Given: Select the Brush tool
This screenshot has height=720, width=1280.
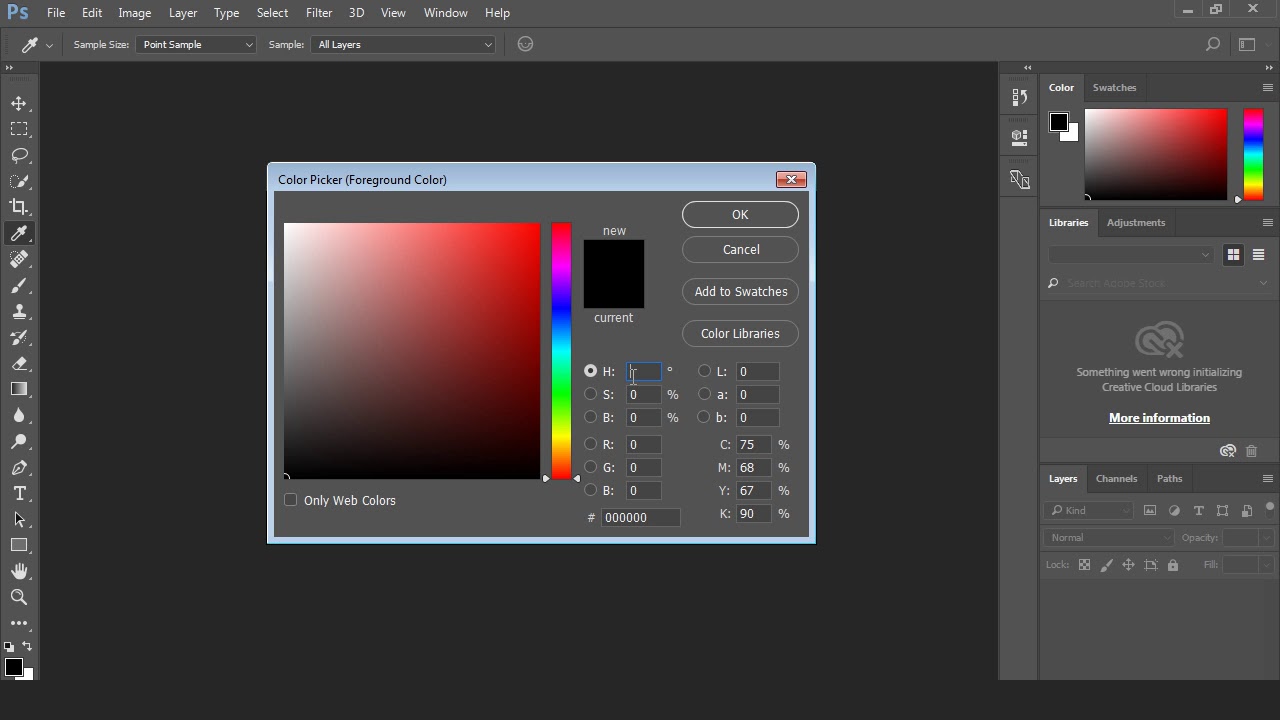Looking at the screenshot, I should click(19, 285).
